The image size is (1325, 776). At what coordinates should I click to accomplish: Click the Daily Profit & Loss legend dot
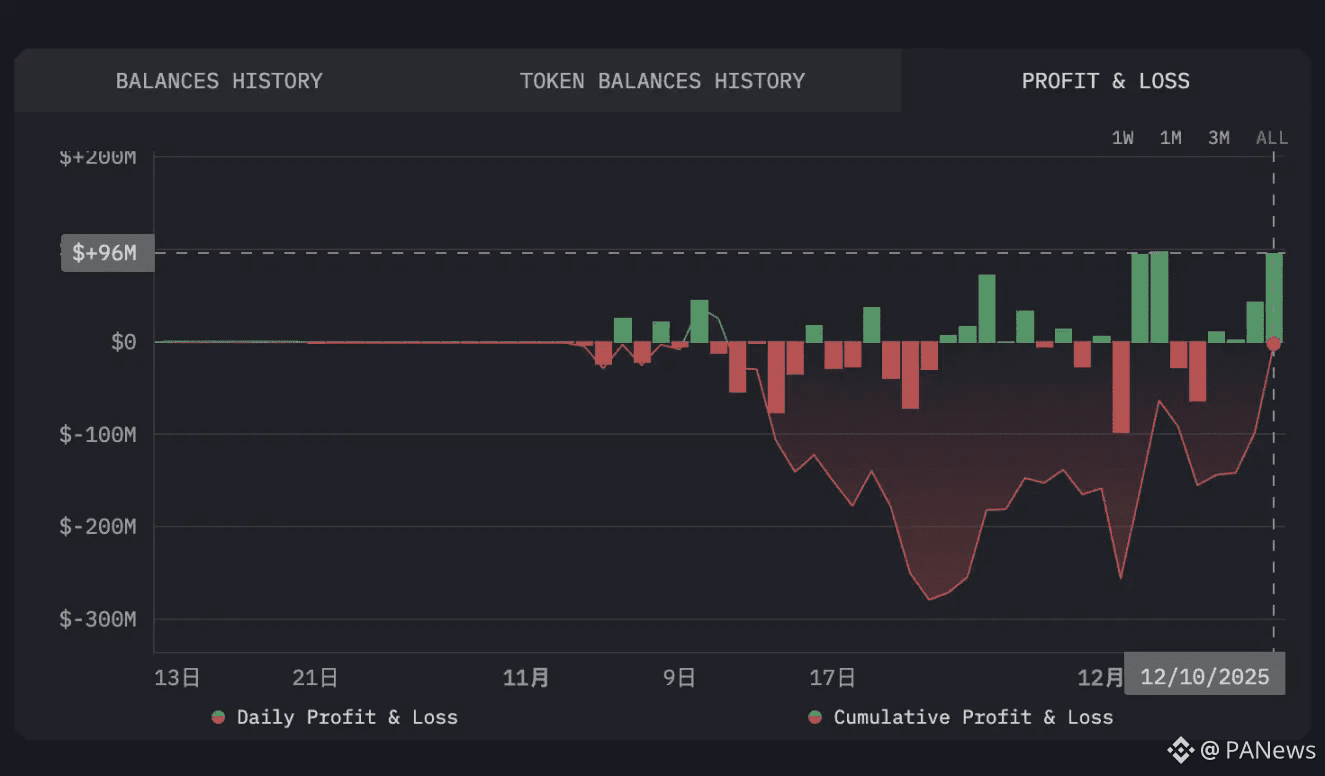pos(218,717)
